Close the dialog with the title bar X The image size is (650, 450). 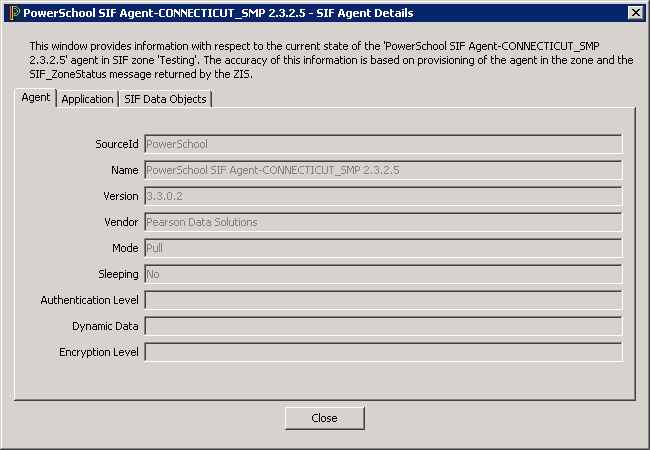(635, 13)
